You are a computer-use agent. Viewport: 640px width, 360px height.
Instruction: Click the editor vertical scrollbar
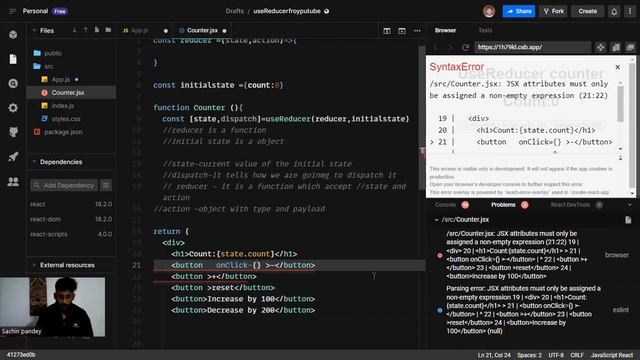click(x=422, y=118)
